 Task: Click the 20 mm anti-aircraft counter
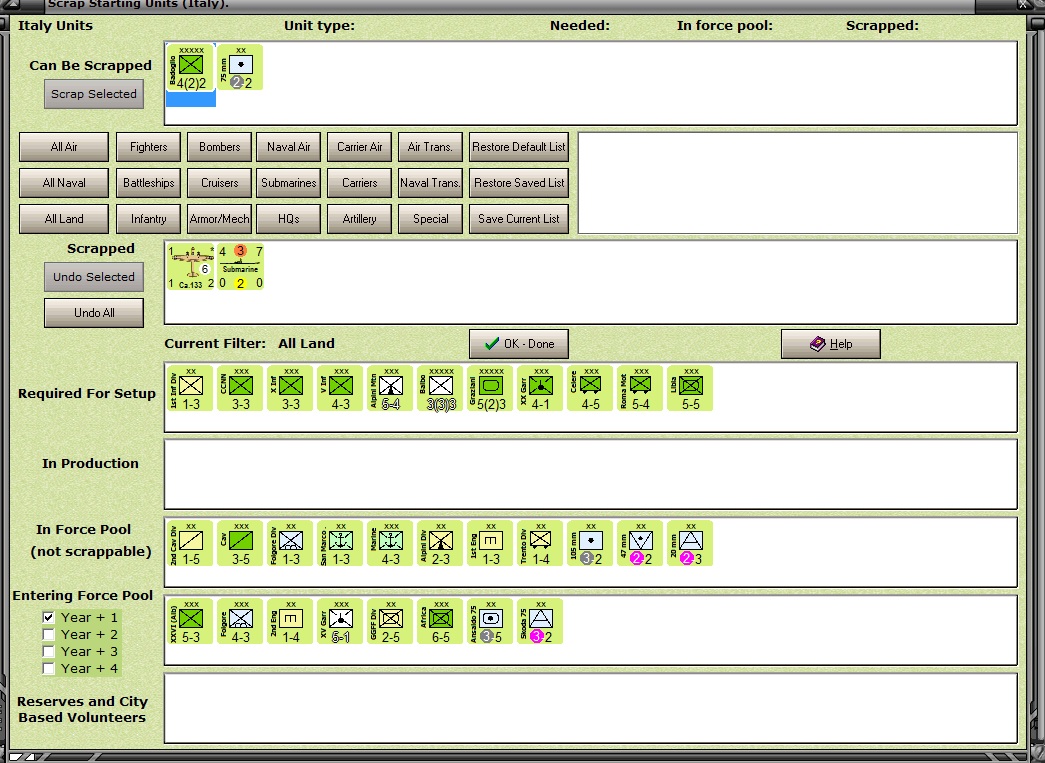tap(690, 544)
